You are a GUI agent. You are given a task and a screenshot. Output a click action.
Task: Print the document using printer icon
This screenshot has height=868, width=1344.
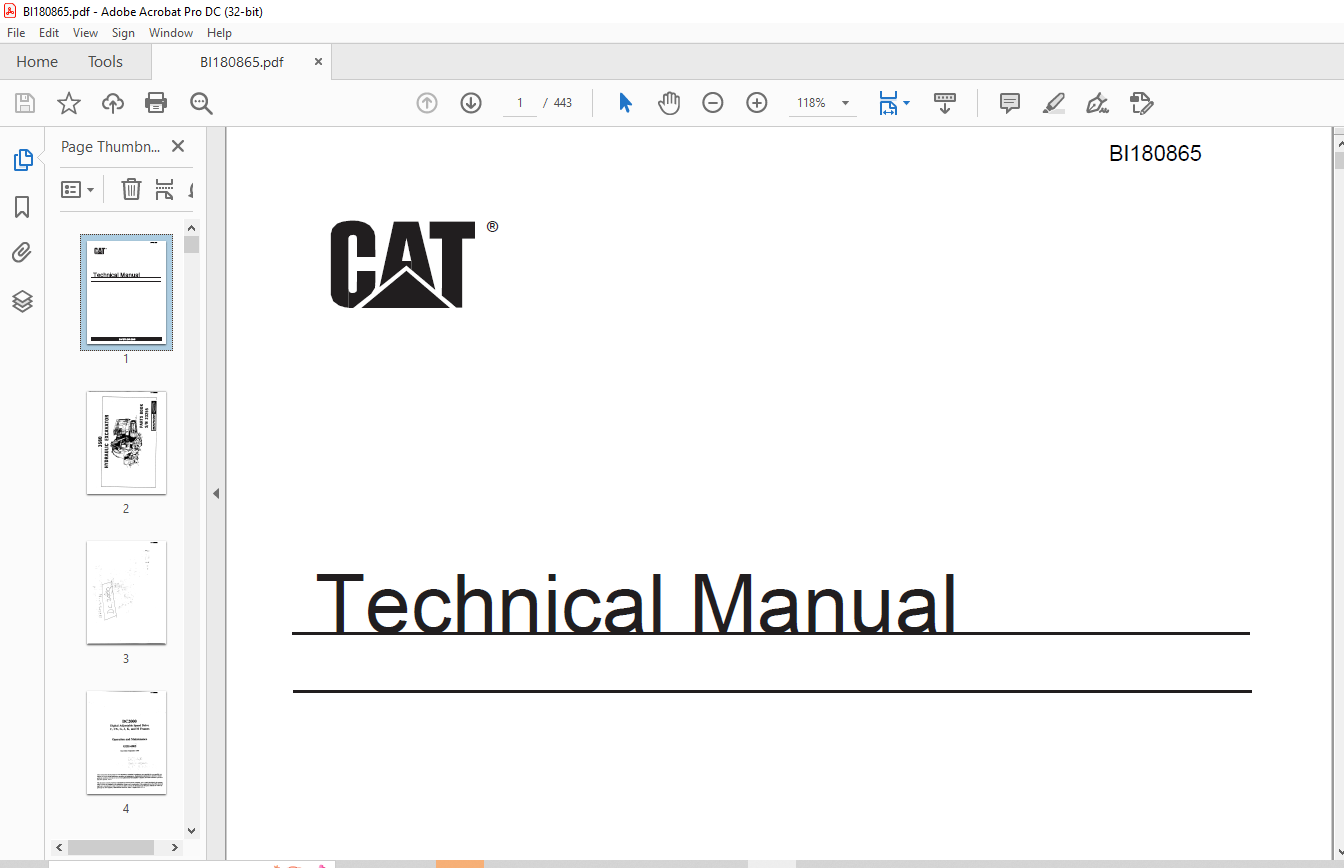click(x=156, y=103)
